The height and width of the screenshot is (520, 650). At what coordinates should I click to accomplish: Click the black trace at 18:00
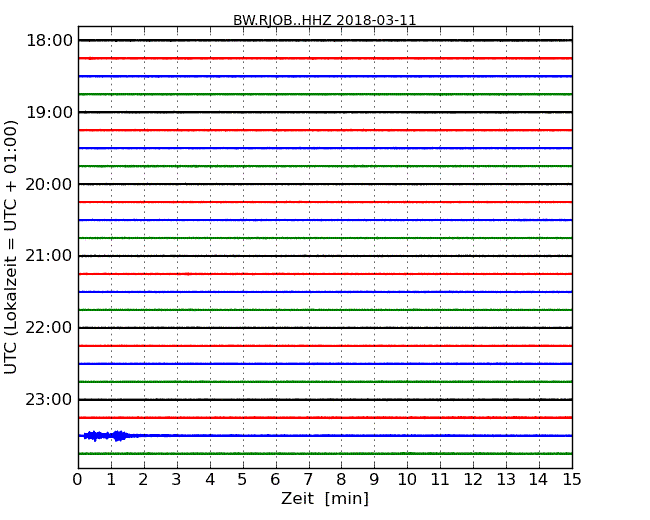click(325, 41)
